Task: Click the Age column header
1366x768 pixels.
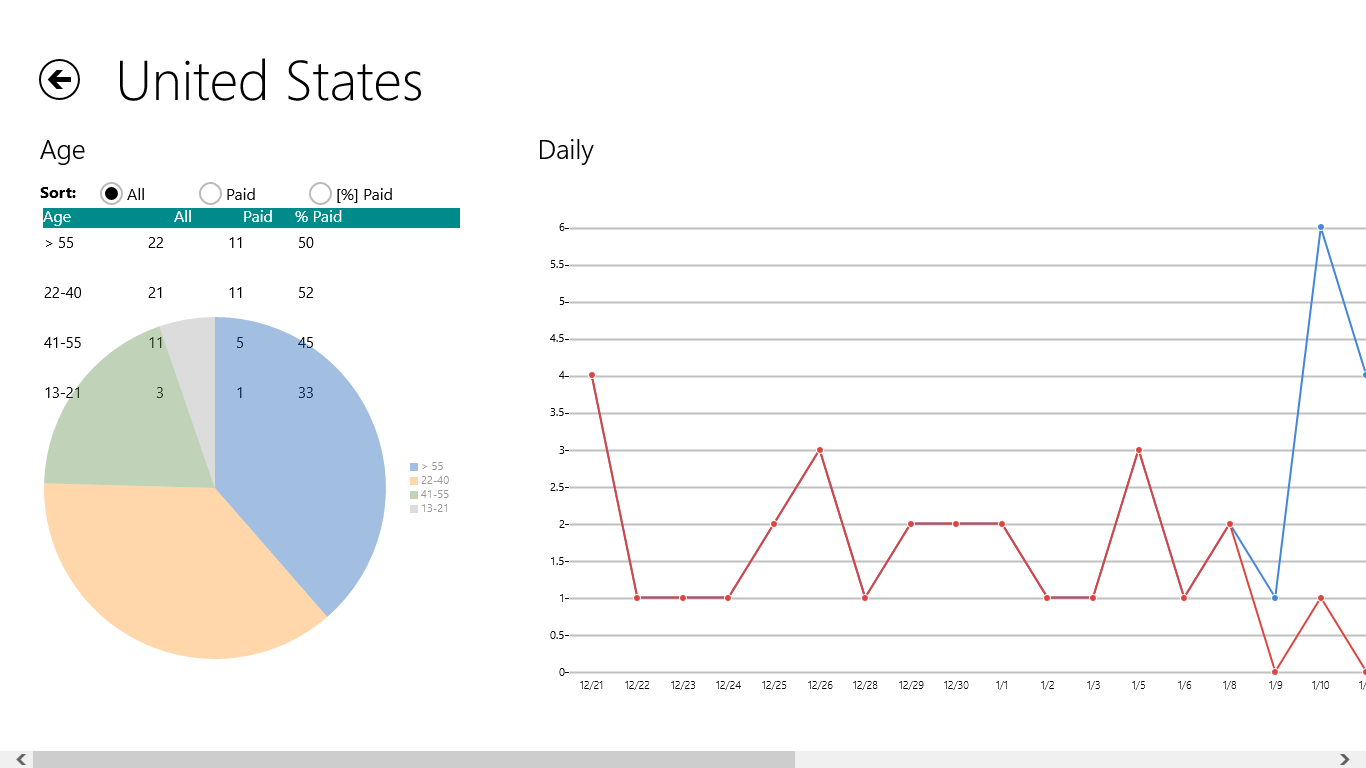Action: (x=58, y=217)
